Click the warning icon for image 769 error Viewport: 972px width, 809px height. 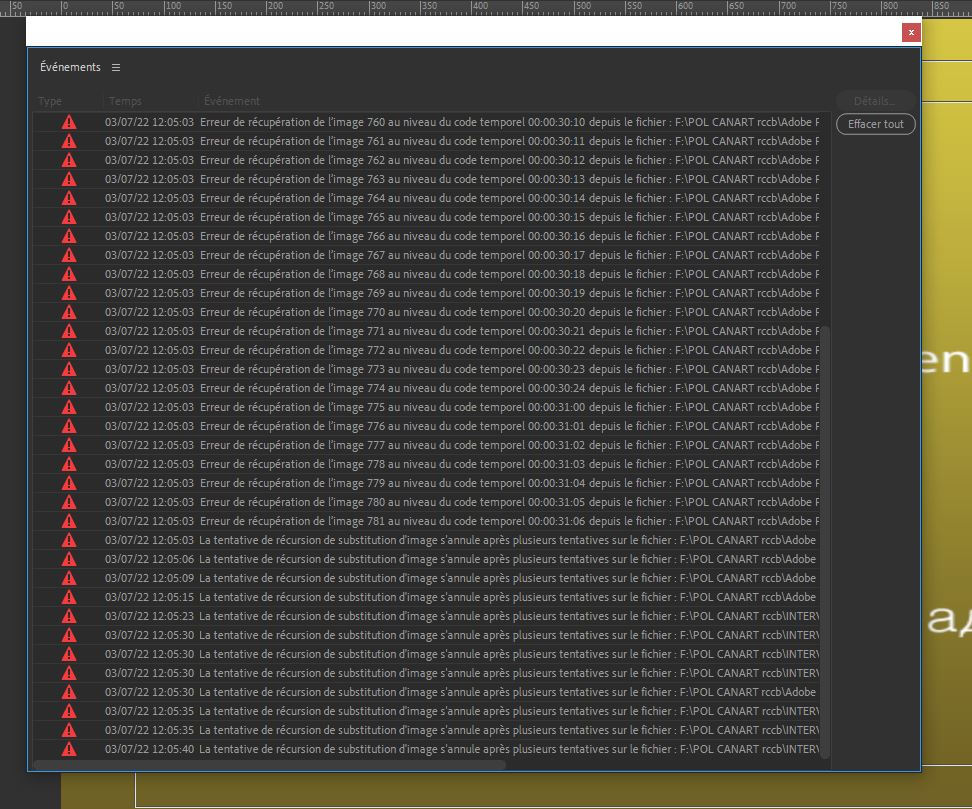69,293
